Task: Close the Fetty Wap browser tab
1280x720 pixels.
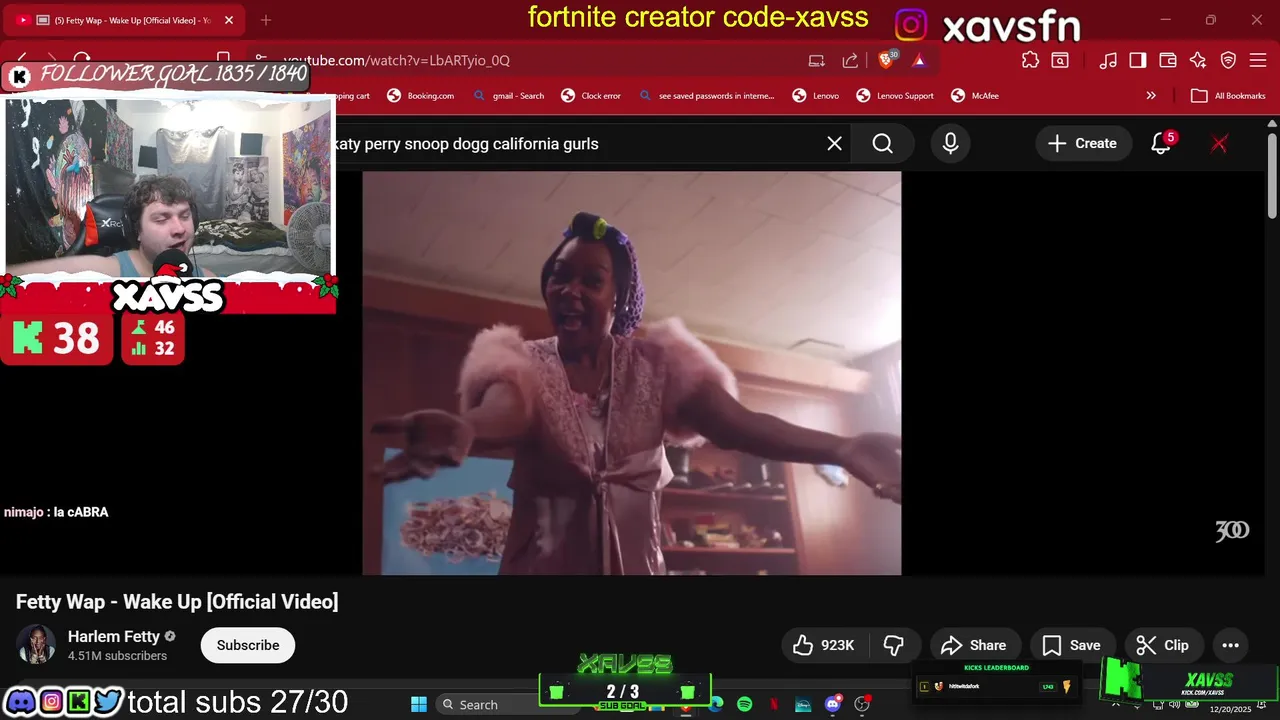Action: point(229,20)
